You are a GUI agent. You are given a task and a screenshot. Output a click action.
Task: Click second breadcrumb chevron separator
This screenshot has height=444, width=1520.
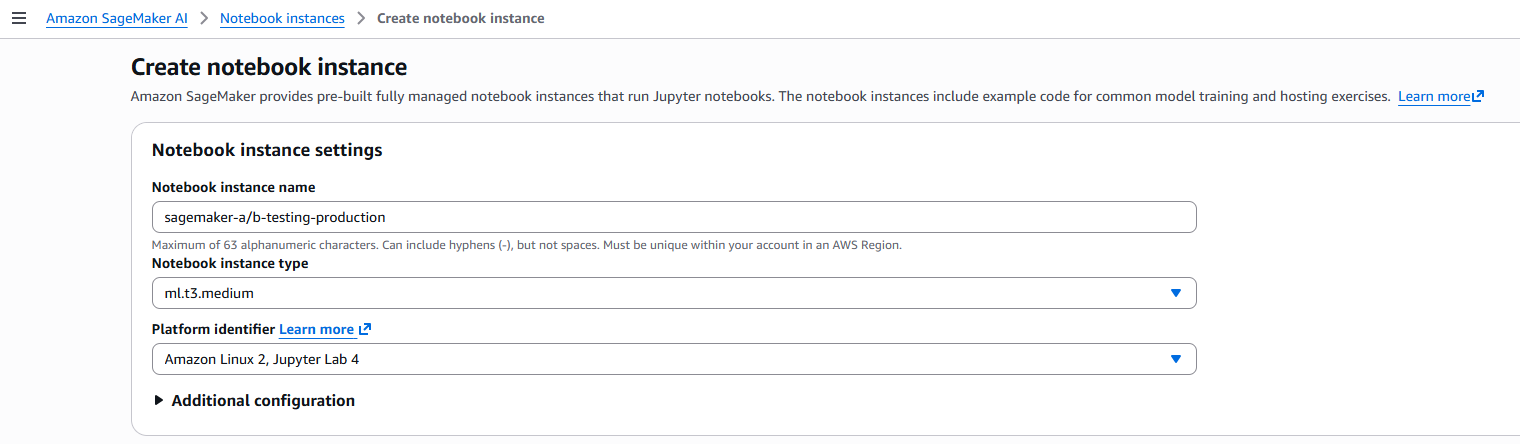(x=361, y=19)
